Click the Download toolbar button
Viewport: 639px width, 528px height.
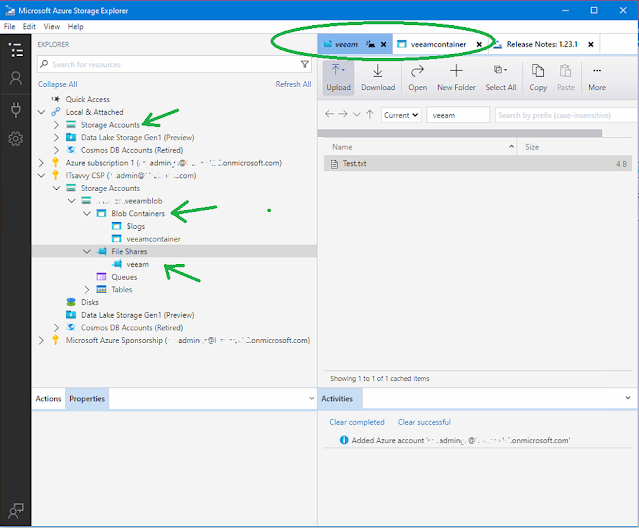[x=378, y=78]
